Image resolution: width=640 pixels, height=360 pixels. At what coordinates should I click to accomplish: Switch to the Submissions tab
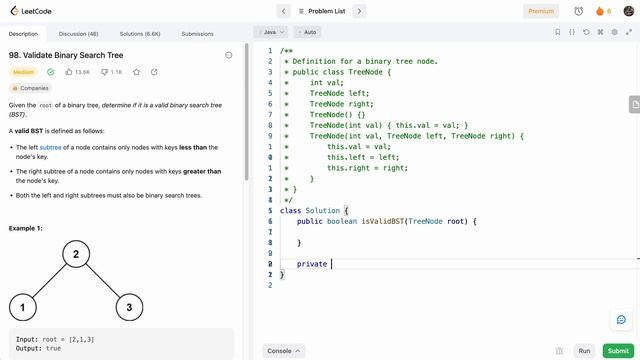pyautogui.click(x=198, y=34)
